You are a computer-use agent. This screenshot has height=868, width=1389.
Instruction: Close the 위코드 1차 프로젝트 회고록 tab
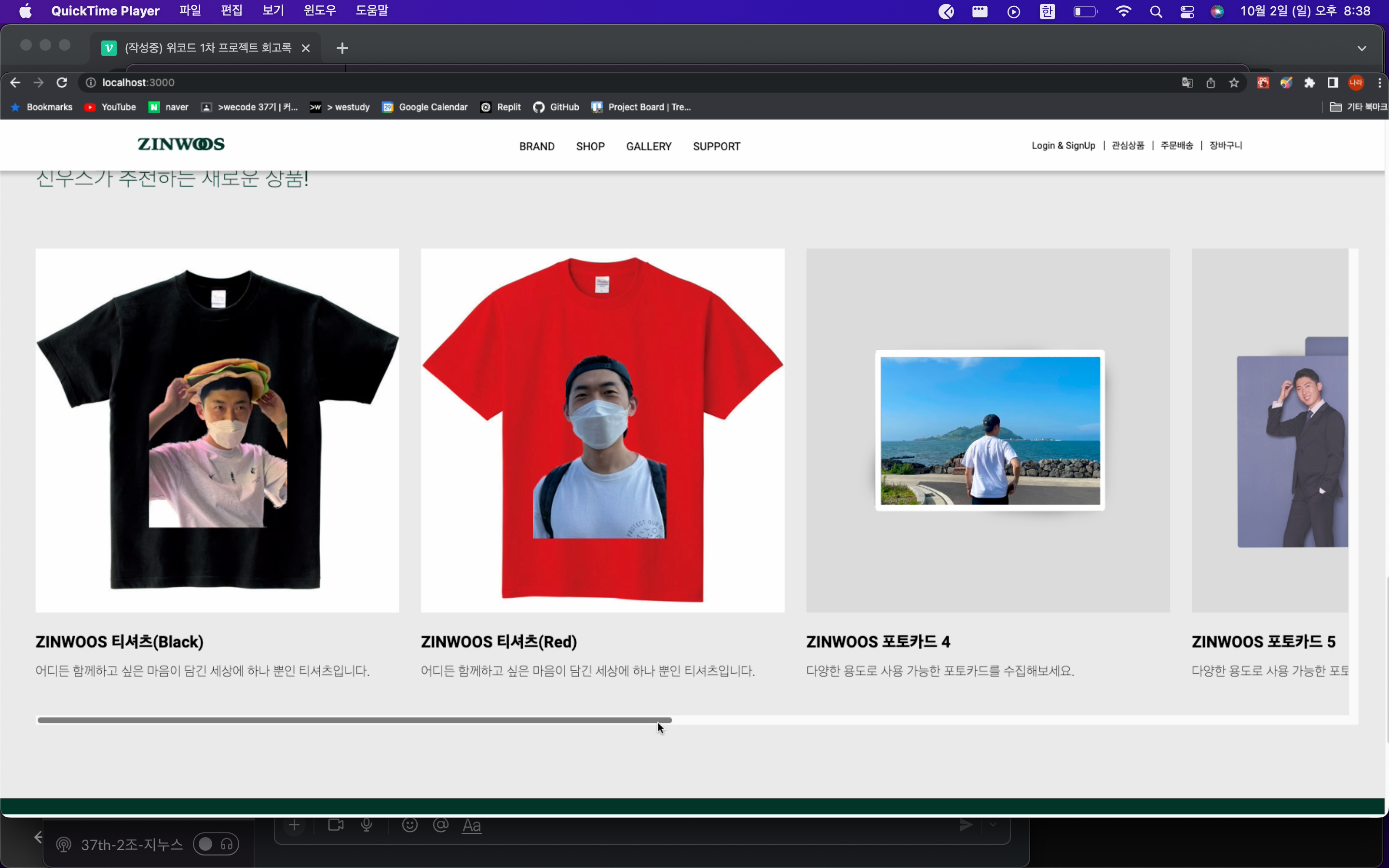[x=306, y=48]
